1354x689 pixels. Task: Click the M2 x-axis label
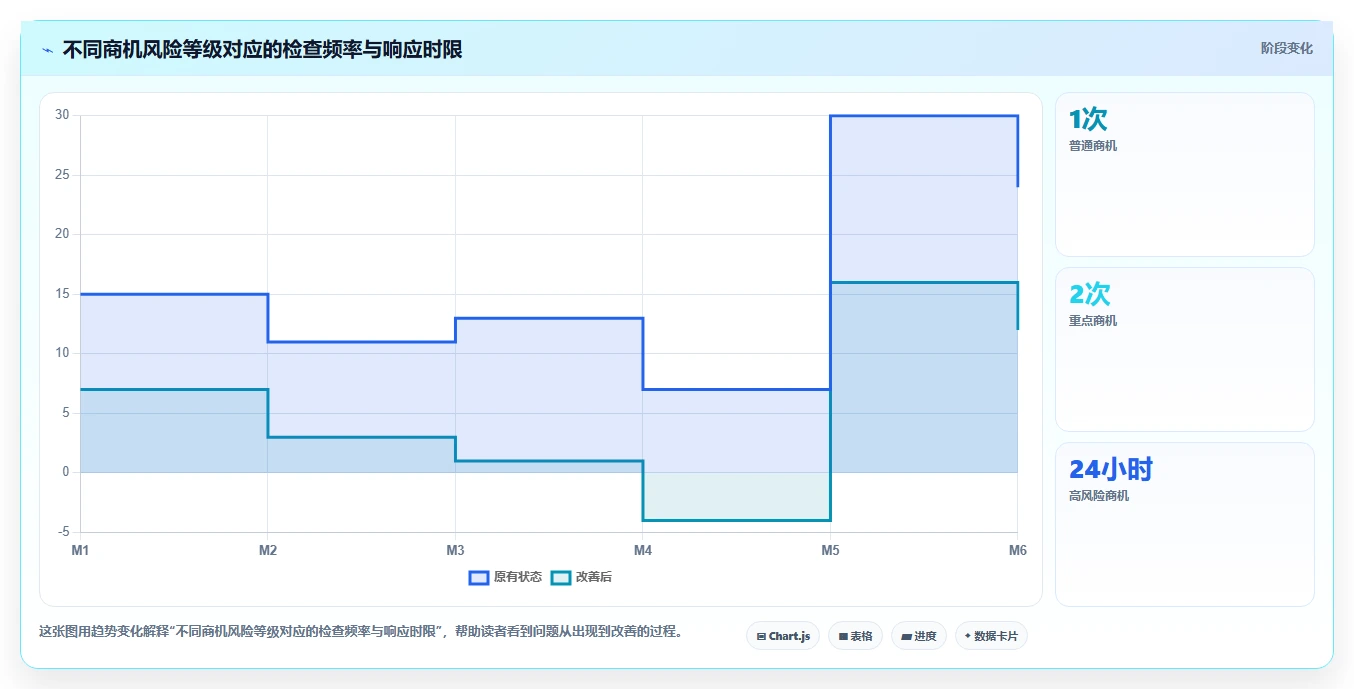(x=268, y=550)
